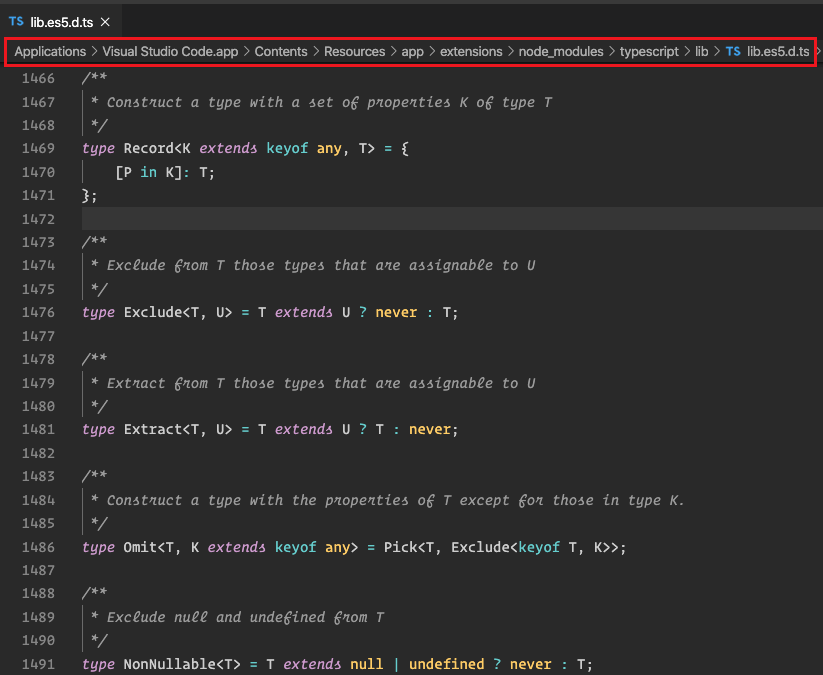Click 'keyof' keyword on line 1469
This screenshot has height=675, width=823.
click(x=287, y=149)
